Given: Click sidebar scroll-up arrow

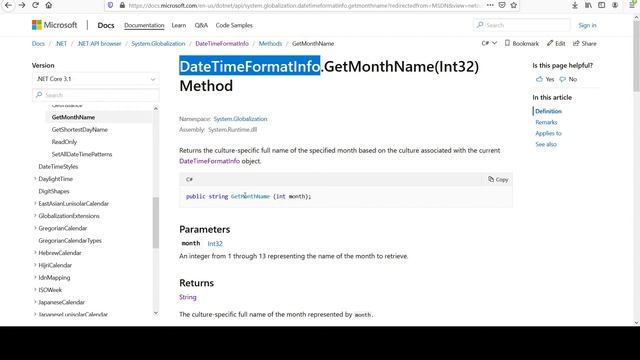Looking at the screenshot, I should [156, 108].
